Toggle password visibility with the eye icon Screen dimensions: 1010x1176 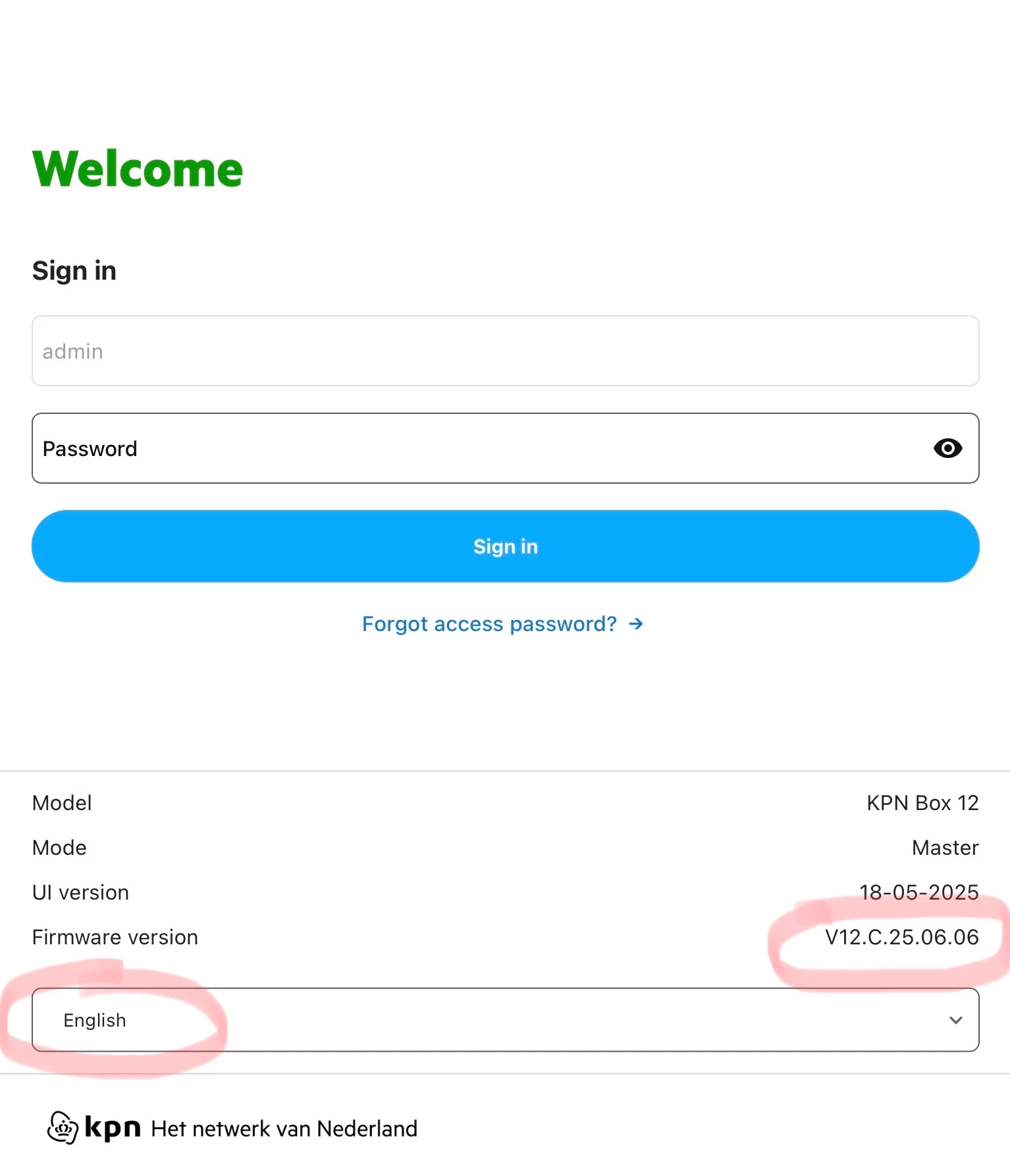[947, 449]
